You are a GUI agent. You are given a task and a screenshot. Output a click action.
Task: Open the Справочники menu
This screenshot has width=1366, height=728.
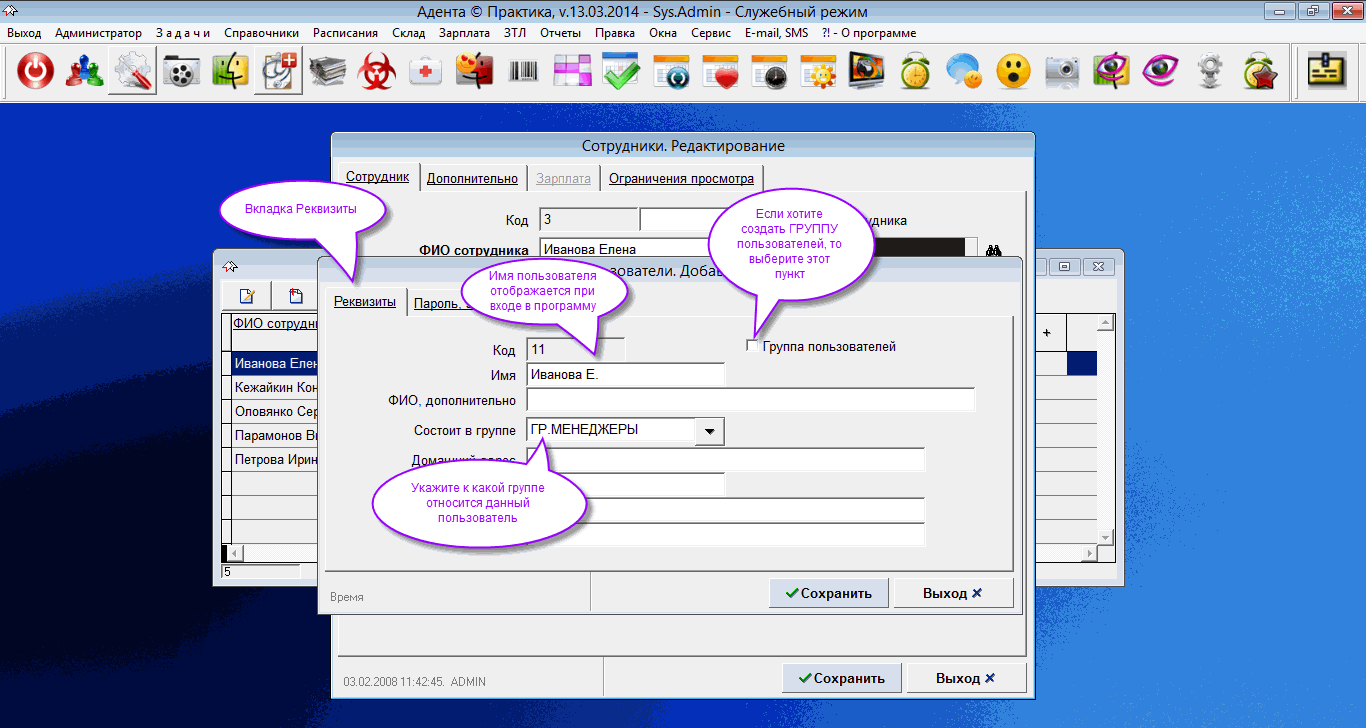[261, 33]
